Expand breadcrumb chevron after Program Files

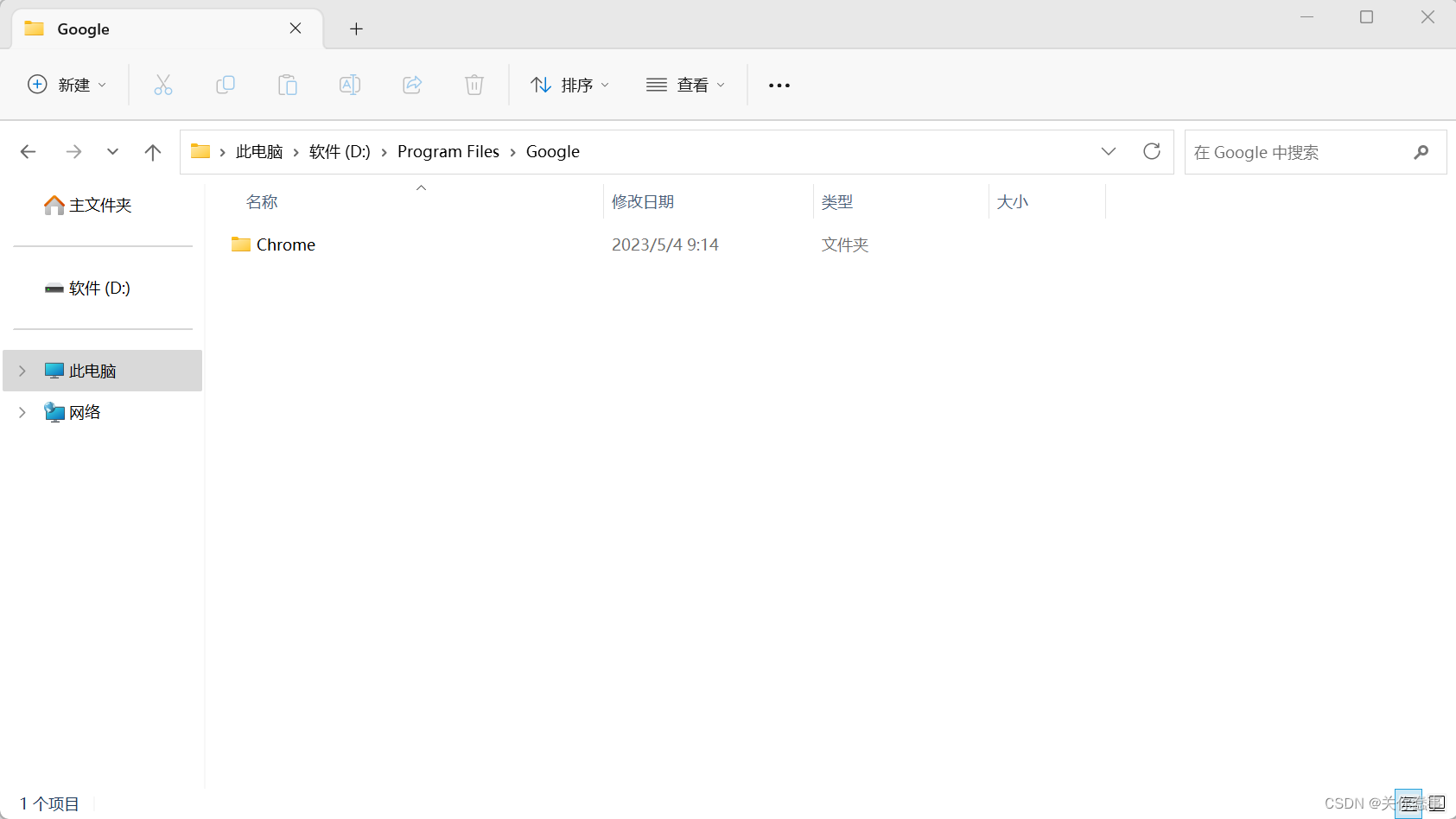[x=513, y=152]
